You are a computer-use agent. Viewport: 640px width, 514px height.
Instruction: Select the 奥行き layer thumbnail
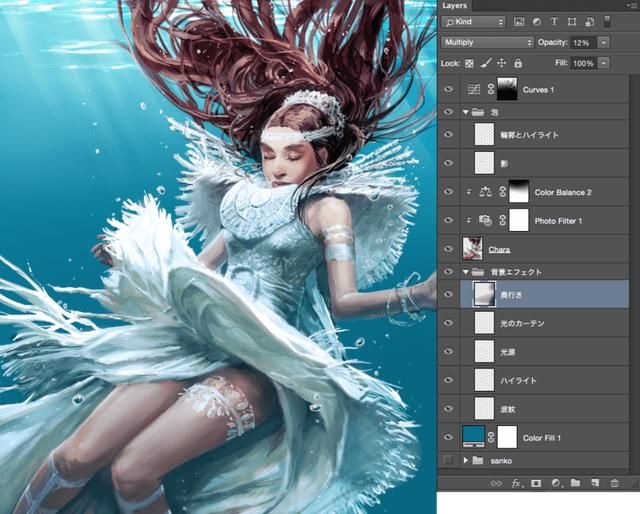click(484, 294)
